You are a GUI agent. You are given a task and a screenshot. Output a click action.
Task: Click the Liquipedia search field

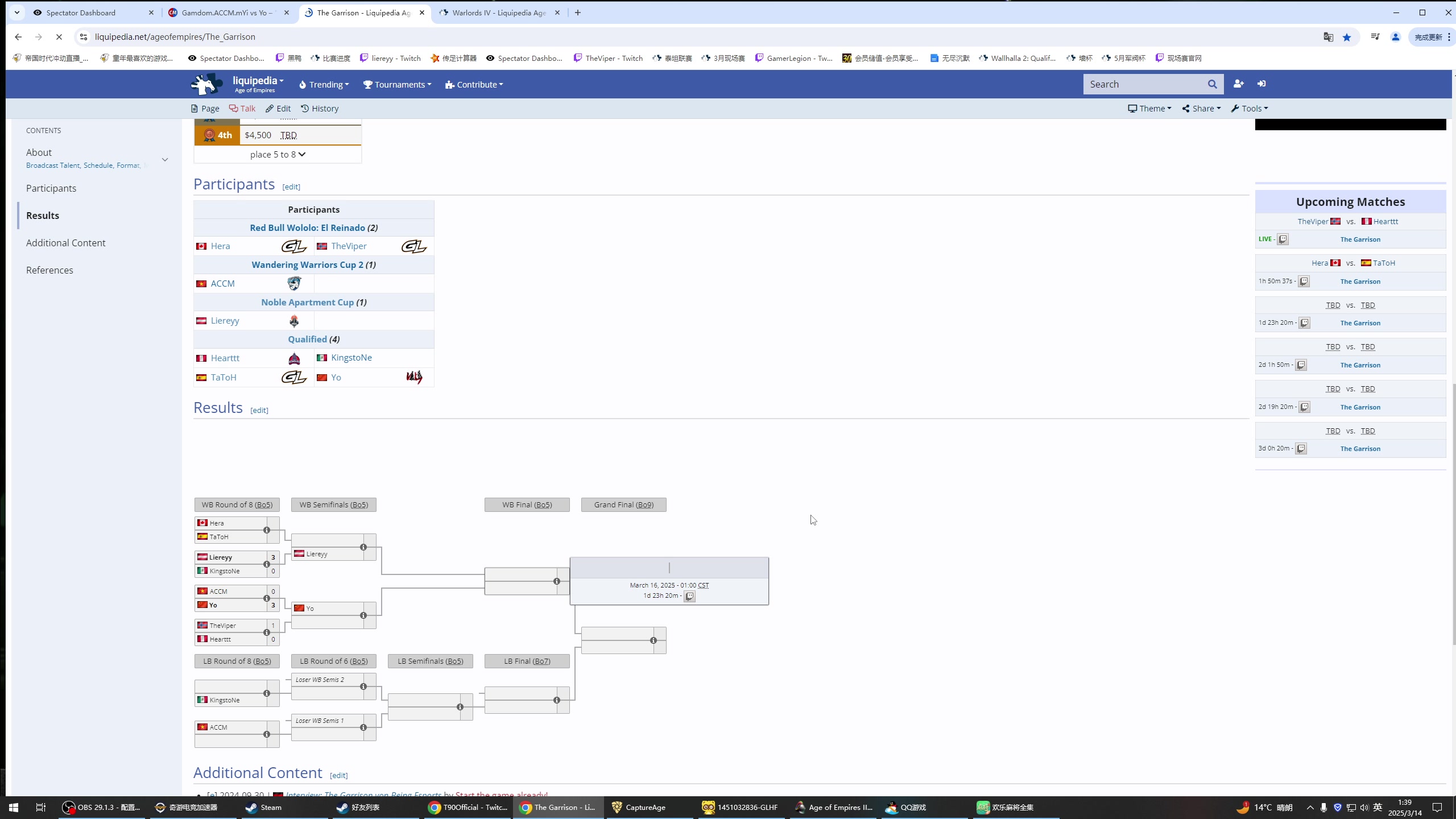[x=1143, y=84]
